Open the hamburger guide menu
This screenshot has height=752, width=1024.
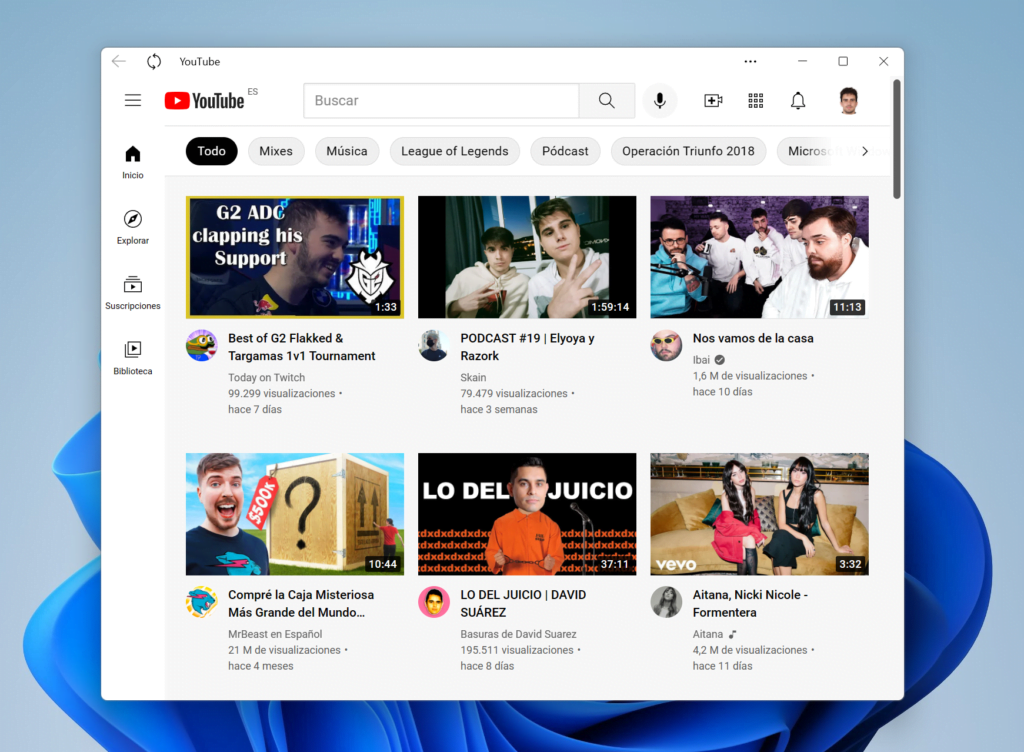click(x=133, y=100)
